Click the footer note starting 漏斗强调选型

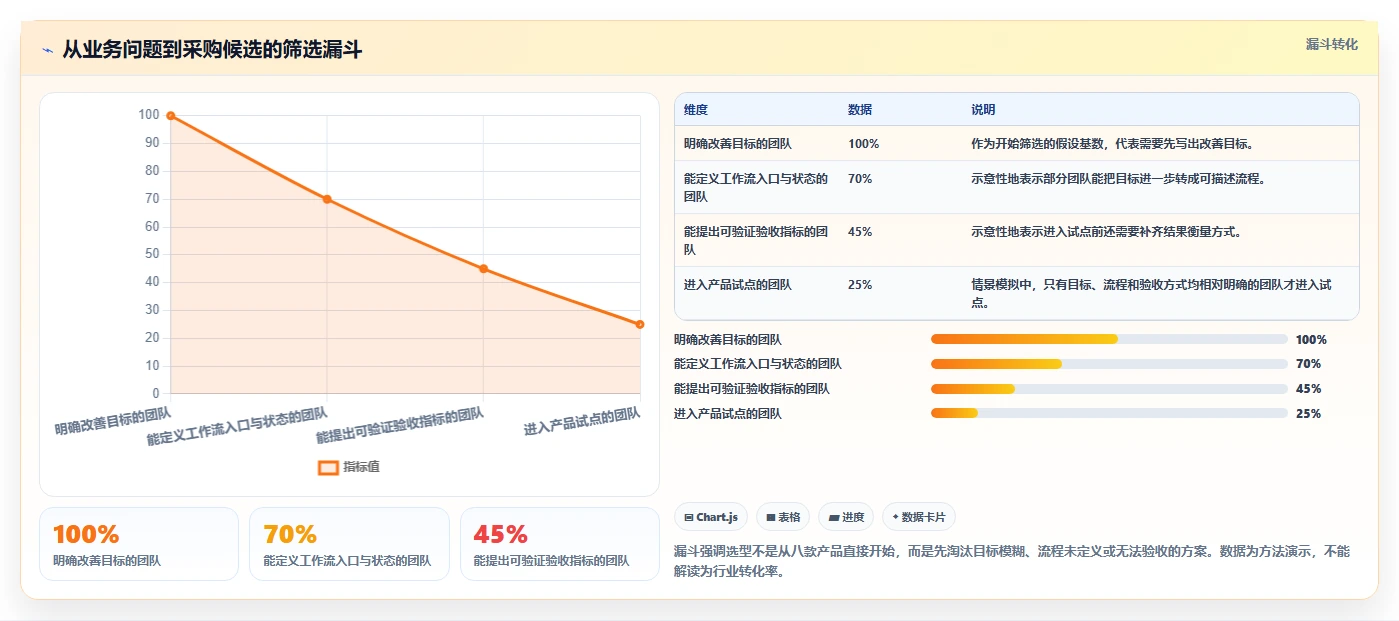pyautogui.click(x=1012, y=562)
